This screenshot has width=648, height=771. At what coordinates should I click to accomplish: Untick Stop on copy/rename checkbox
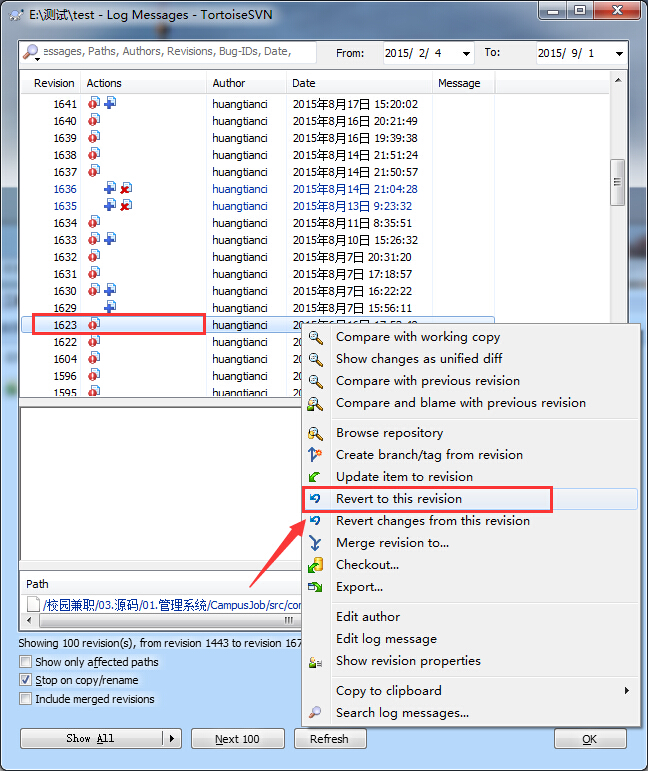(26, 680)
